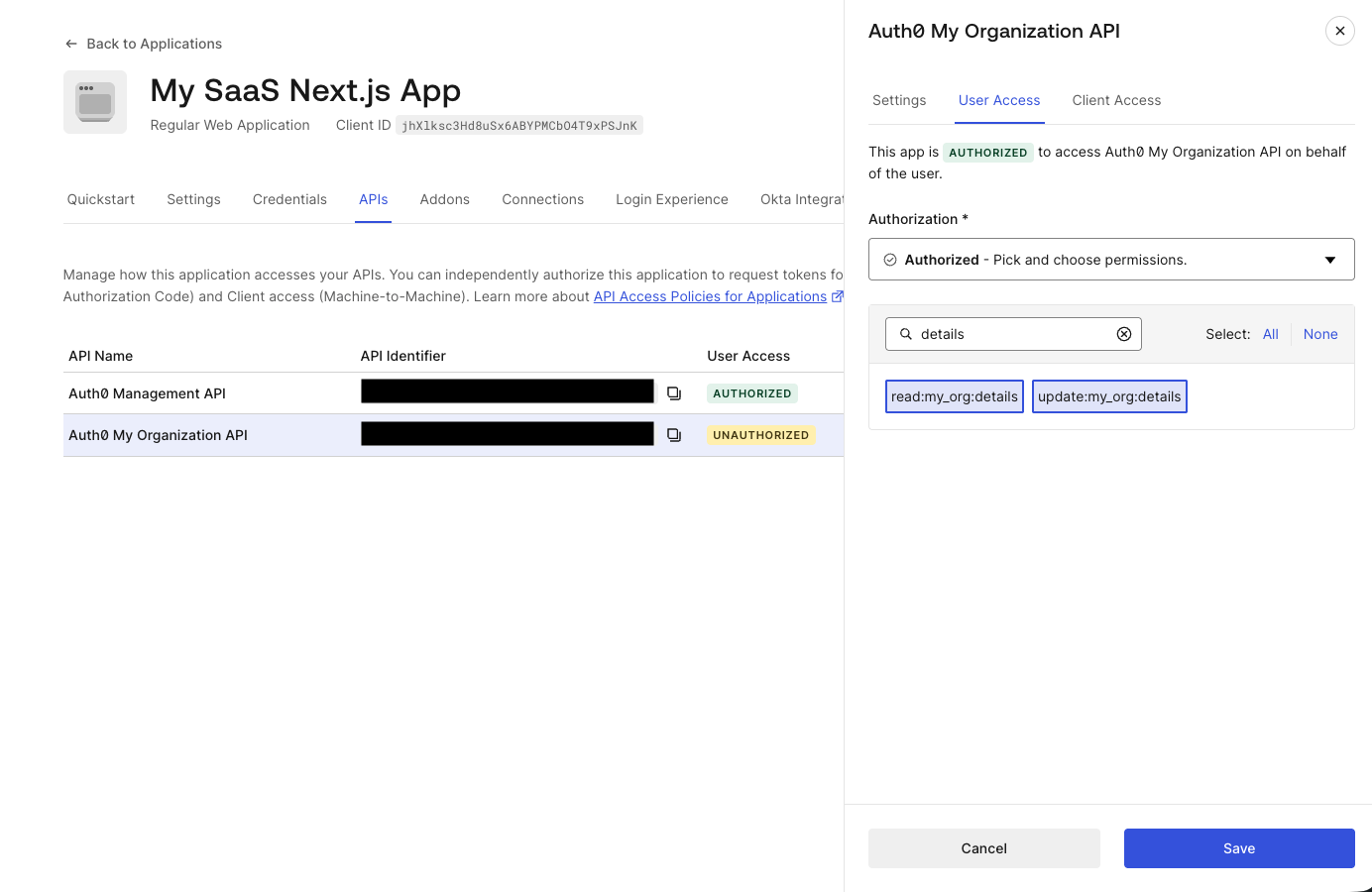The height and width of the screenshot is (892, 1372).
Task: Copy the Auth0 Management API identifier
Action: 674,393
